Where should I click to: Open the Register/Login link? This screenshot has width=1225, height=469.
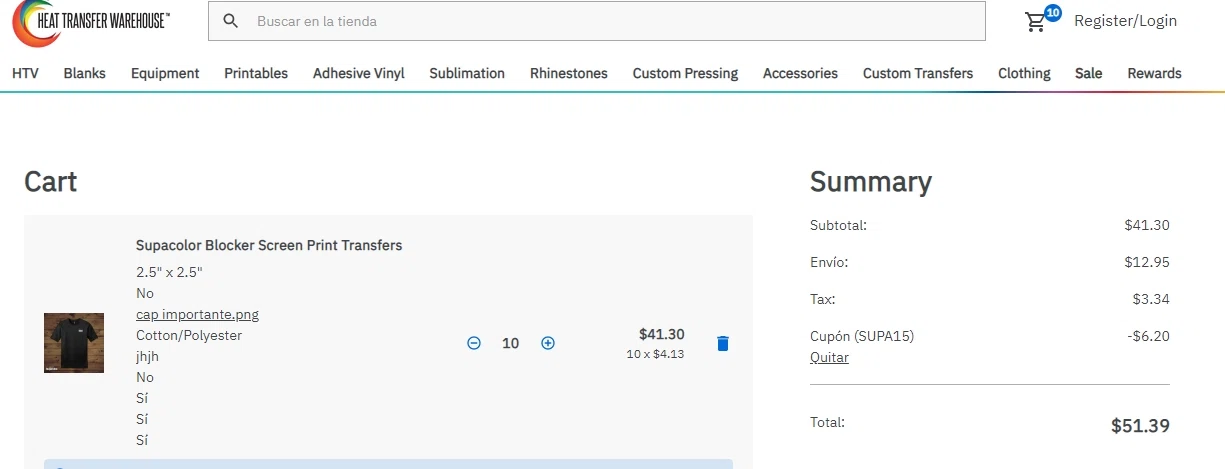coord(1125,21)
